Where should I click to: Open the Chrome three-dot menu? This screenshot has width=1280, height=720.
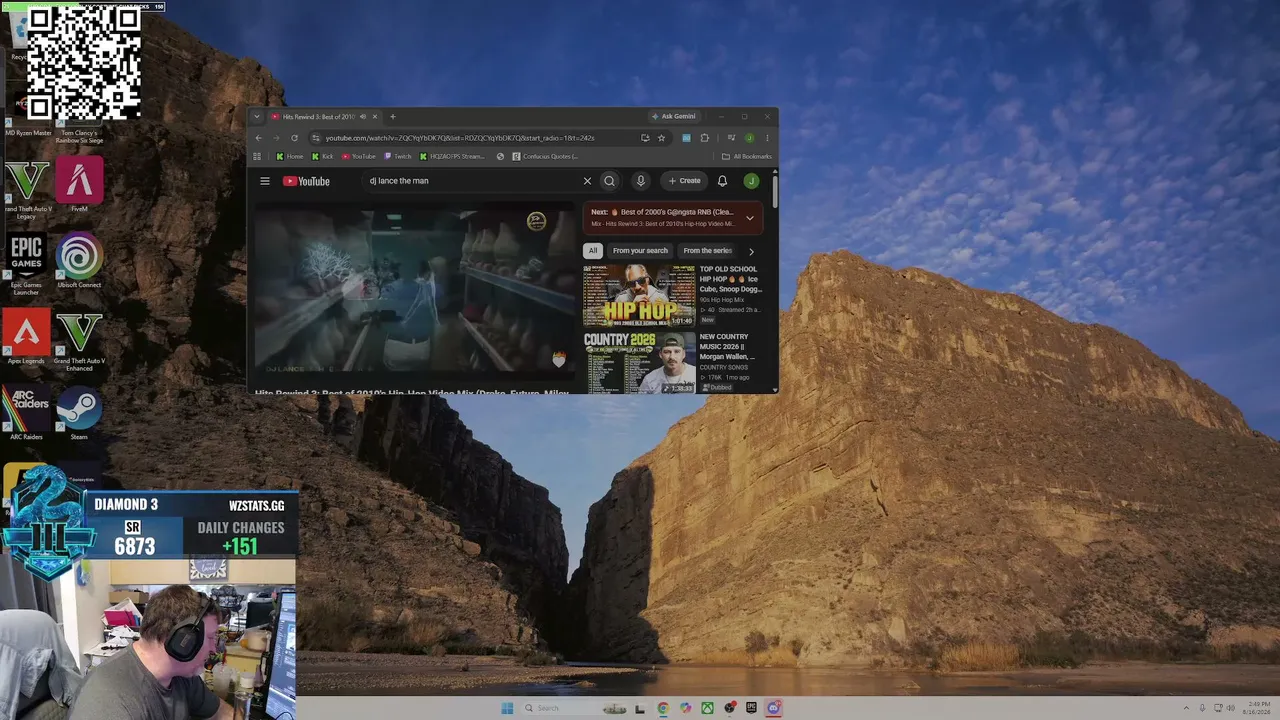pyautogui.click(x=767, y=138)
